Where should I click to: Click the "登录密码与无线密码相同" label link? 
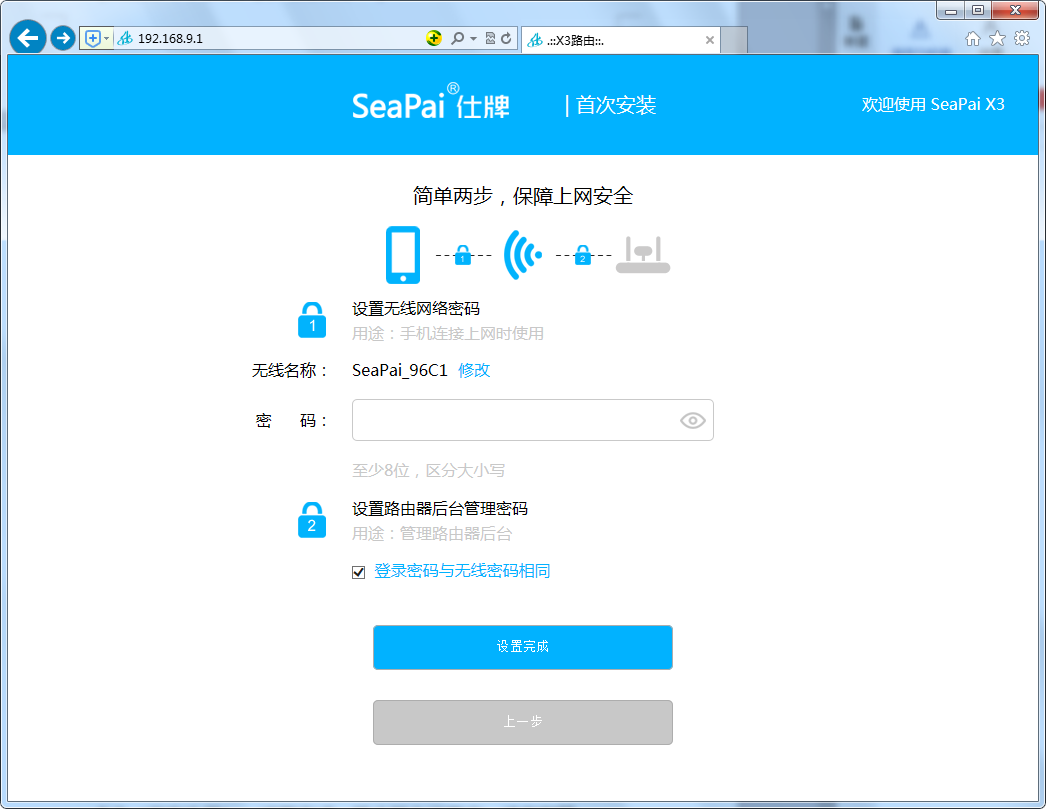coord(462,571)
